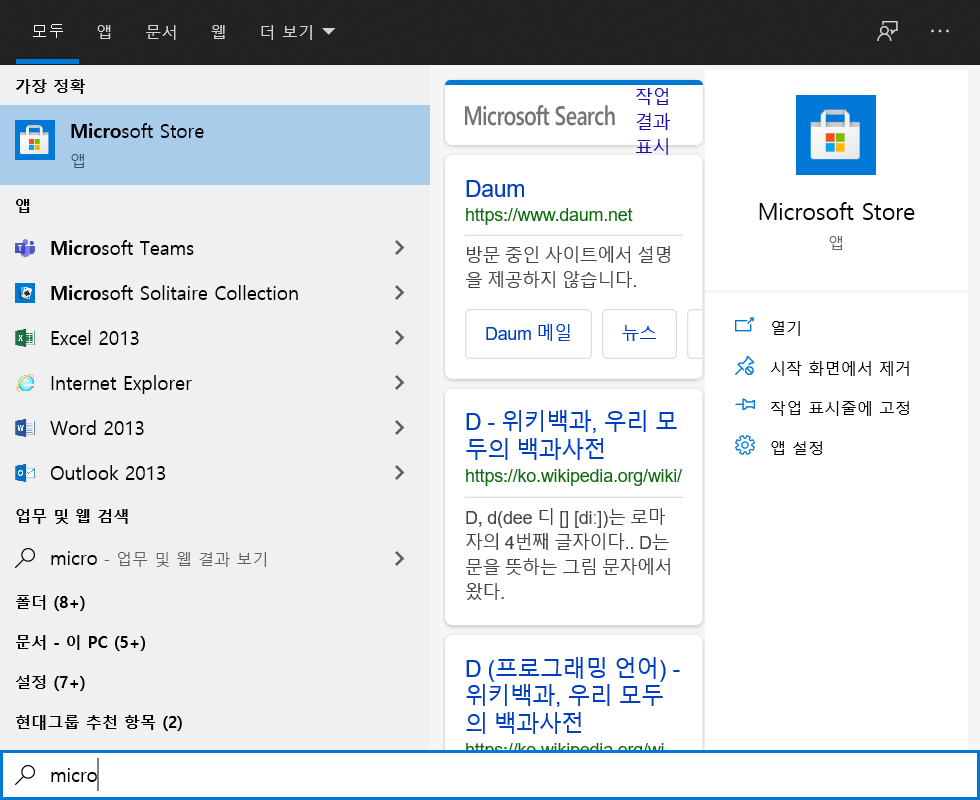Click the Microsoft Teams result text
Screen dimensions: 980x800
click(122, 248)
